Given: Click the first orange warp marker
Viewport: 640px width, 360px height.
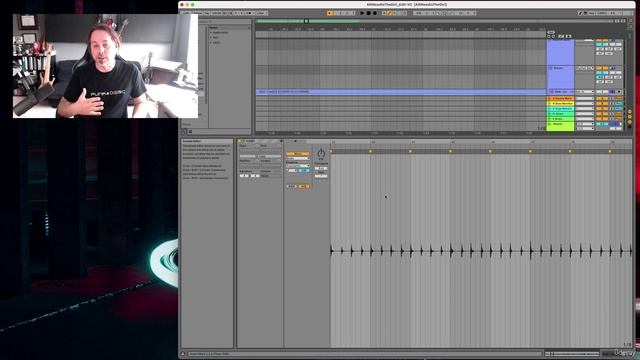Looking at the screenshot, I should click(331, 151).
